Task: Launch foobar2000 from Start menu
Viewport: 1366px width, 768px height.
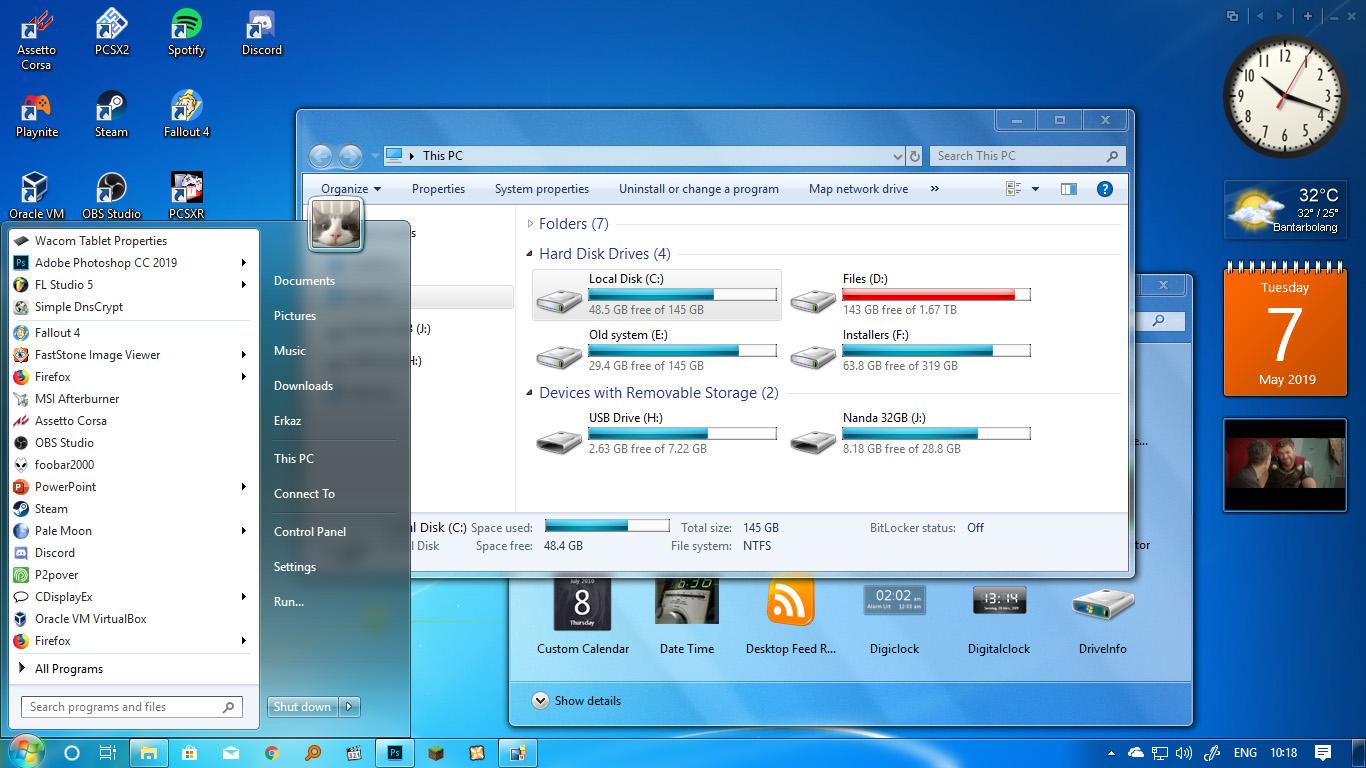Action: pyautogui.click(x=131, y=465)
